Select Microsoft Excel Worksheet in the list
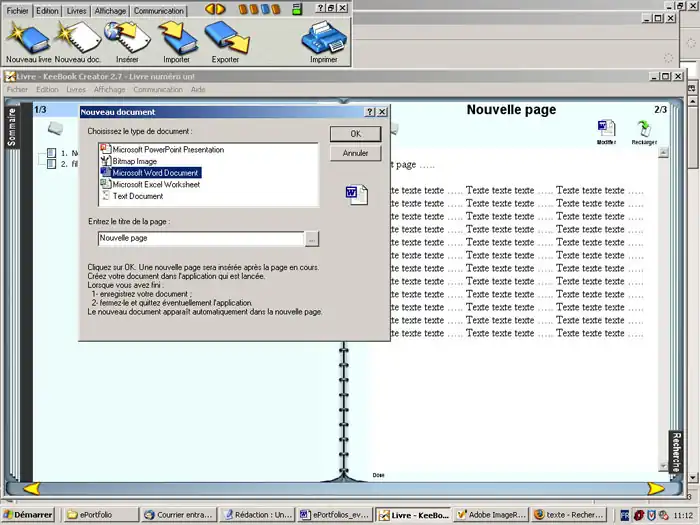Screen dimensions: 700x525 point(155,185)
